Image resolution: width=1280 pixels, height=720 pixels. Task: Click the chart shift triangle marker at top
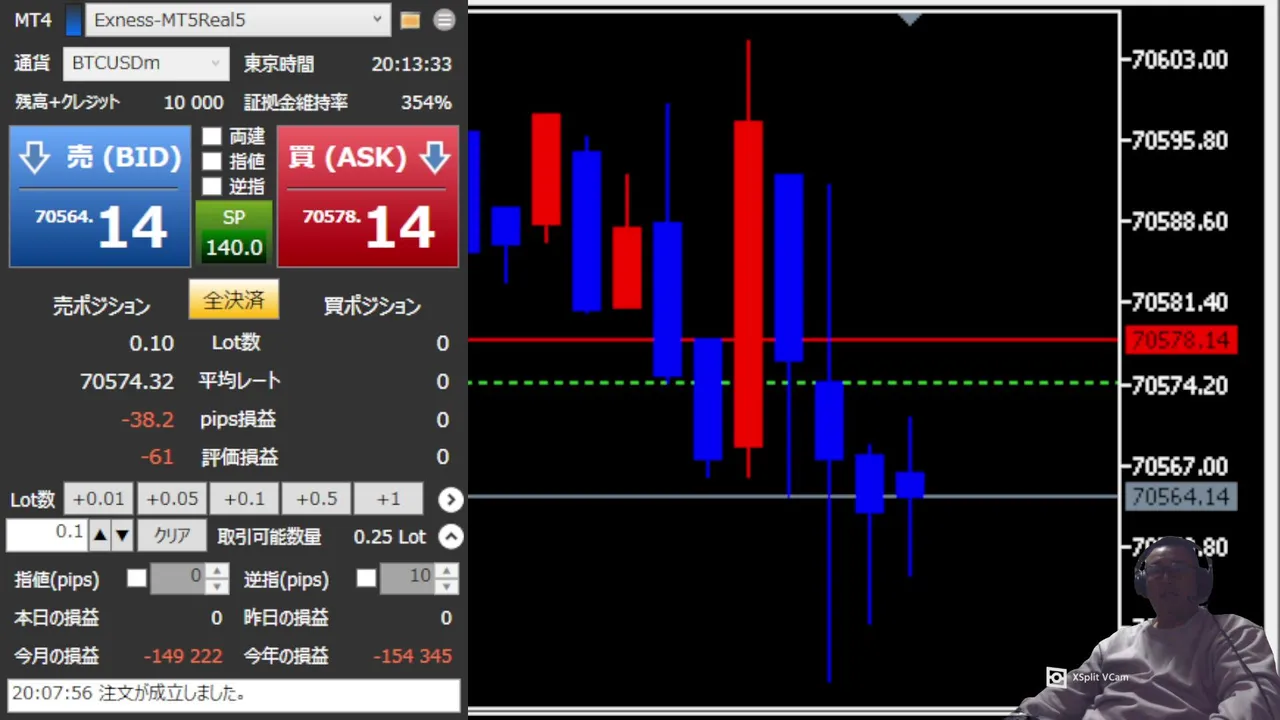click(x=909, y=19)
